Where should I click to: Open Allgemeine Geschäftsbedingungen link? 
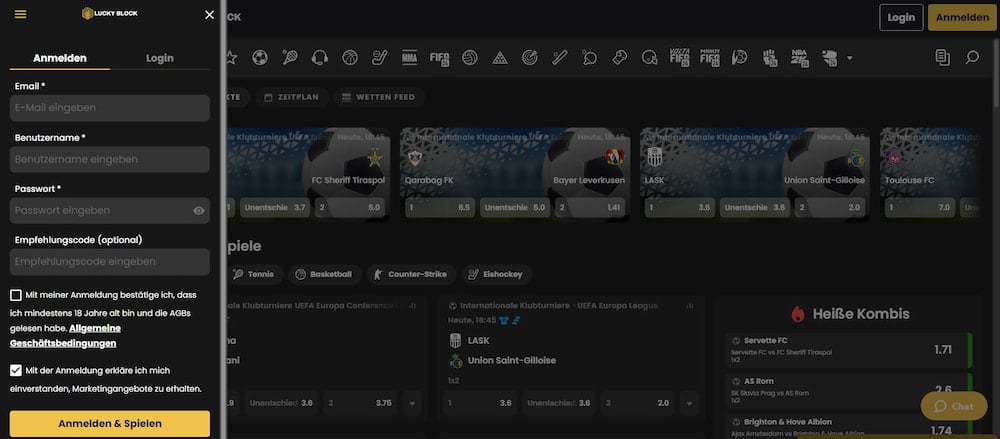[x=66, y=336]
